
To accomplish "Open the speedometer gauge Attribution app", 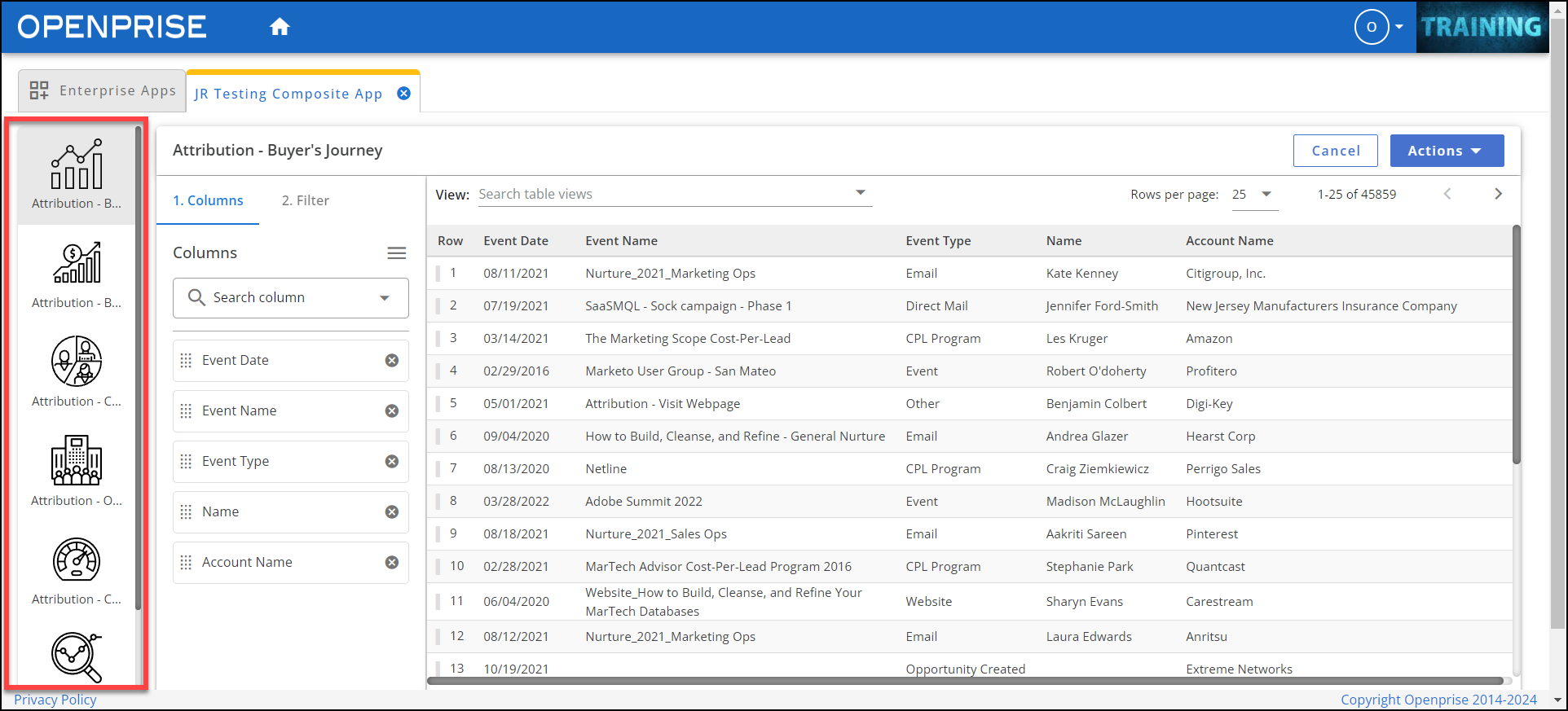I will [x=77, y=560].
